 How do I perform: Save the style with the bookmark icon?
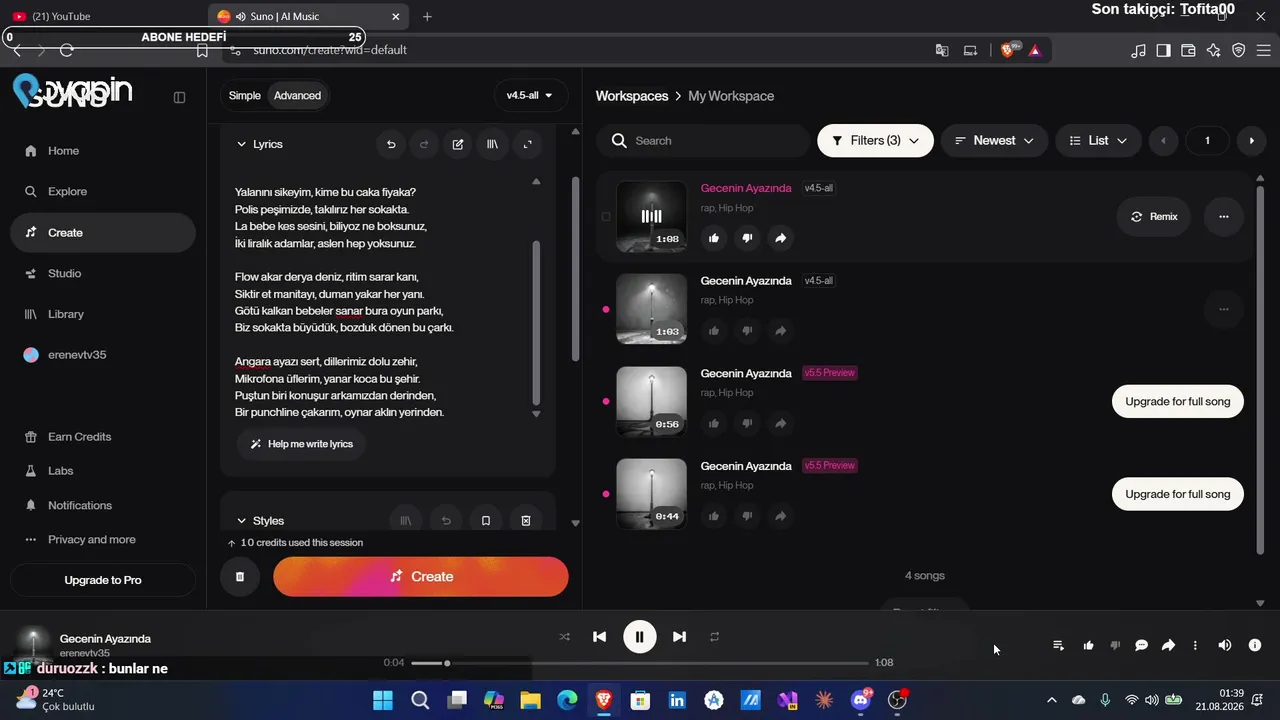(486, 520)
